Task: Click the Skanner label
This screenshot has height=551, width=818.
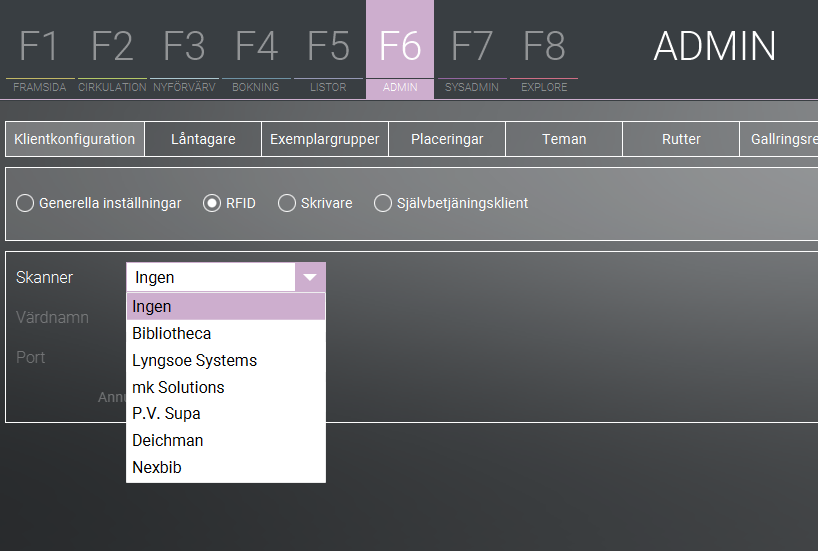Action: [44, 277]
